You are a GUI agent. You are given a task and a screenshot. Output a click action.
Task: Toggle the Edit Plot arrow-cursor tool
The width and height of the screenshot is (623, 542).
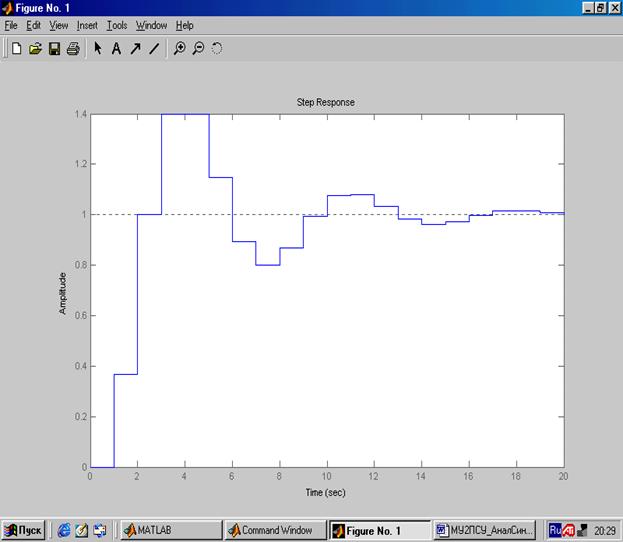coord(98,48)
